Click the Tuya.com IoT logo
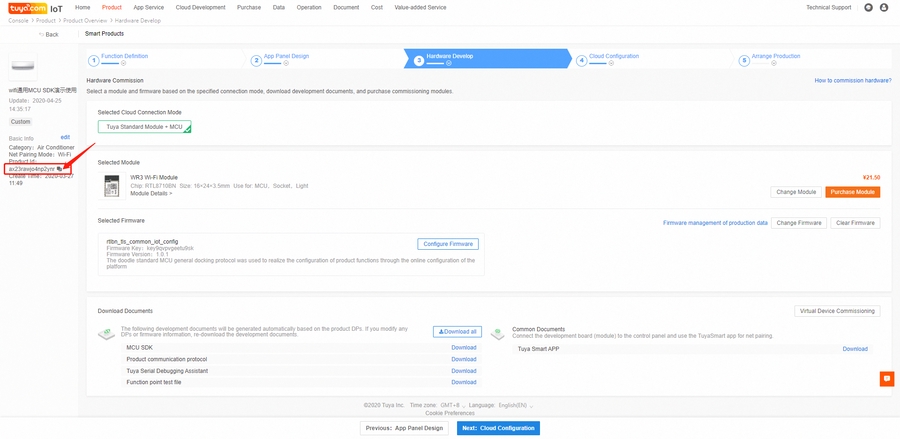The width and height of the screenshot is (900, 439). [35, 8]
